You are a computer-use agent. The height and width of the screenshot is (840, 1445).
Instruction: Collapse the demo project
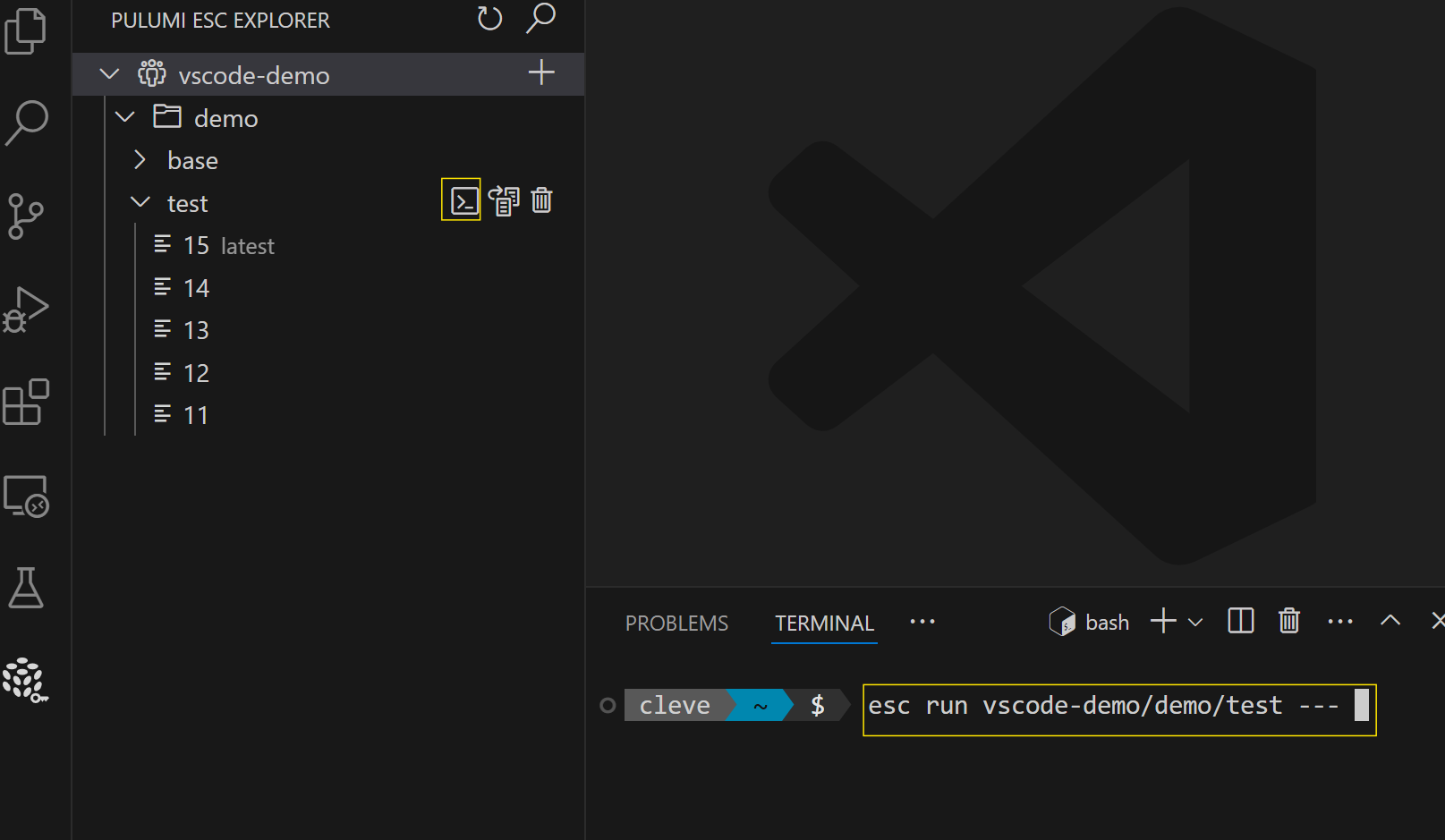pos(124,116)
